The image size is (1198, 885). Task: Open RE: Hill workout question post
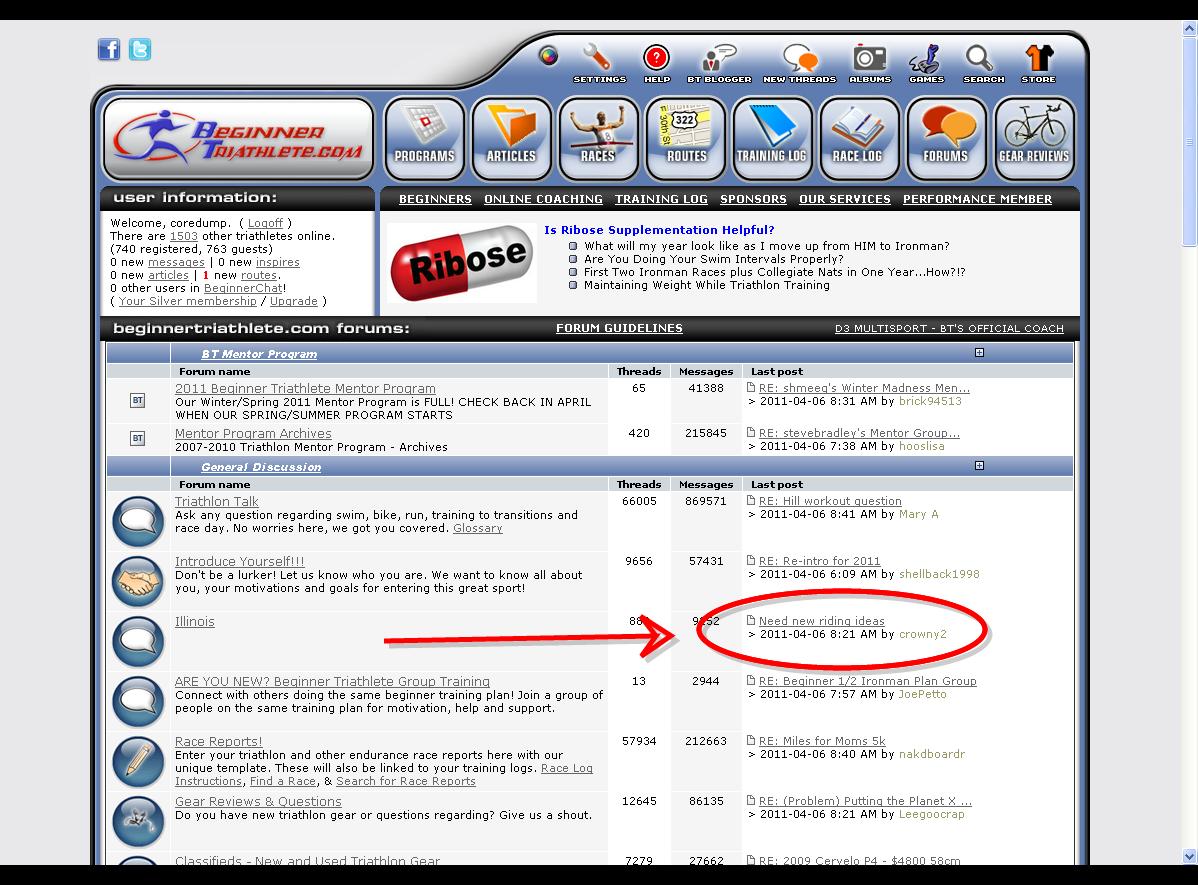[x=830, y=501]
